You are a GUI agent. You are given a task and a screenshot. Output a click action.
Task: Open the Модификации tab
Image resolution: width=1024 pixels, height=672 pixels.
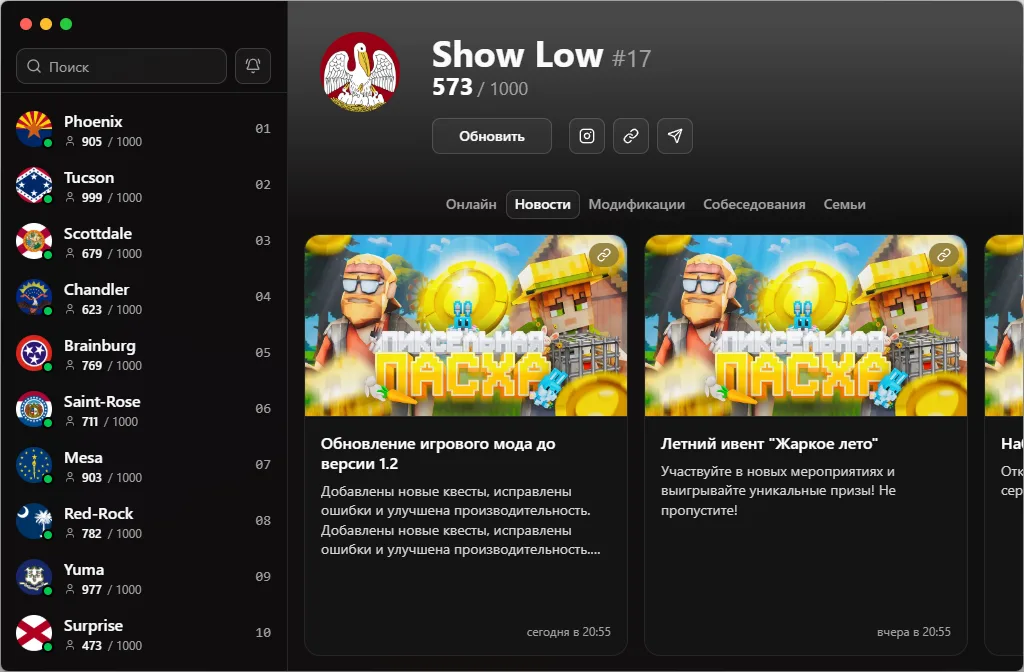(x=636, y=204)
